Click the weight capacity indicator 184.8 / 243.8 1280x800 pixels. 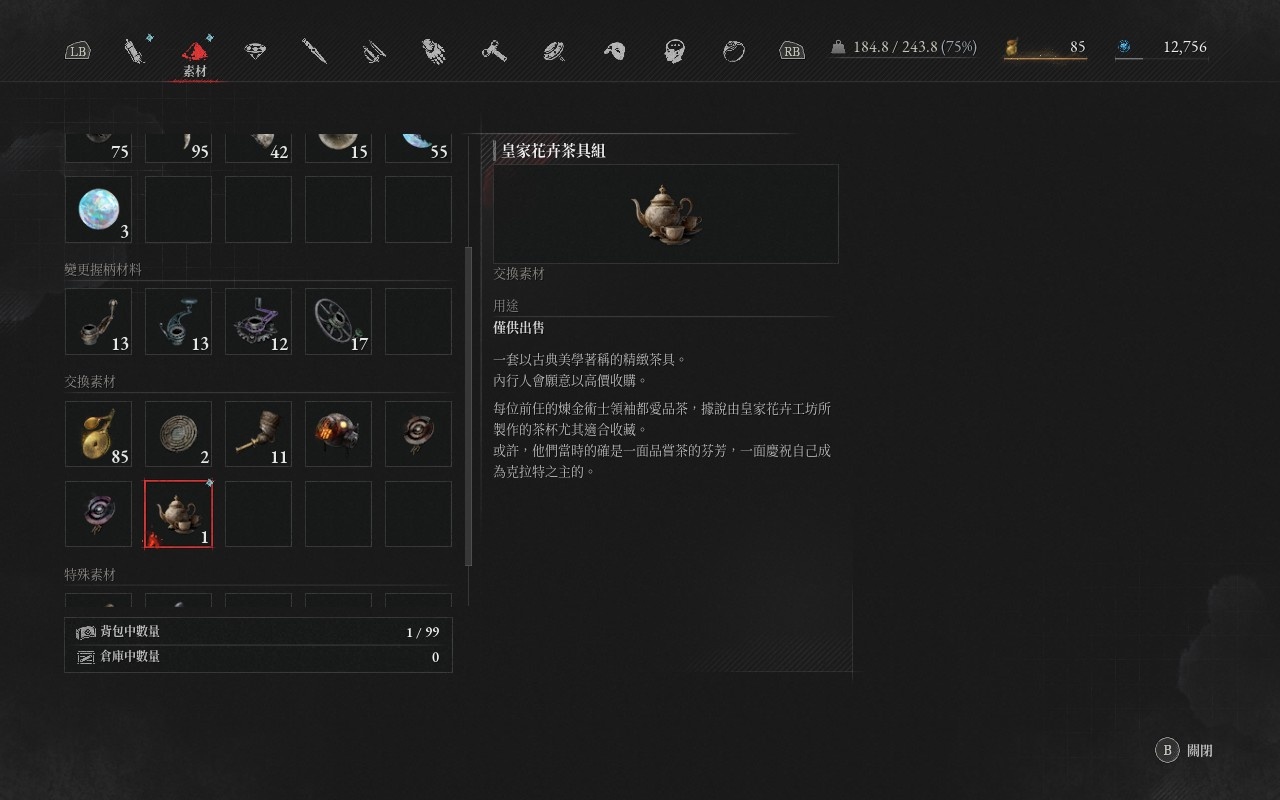coord(904,47)
